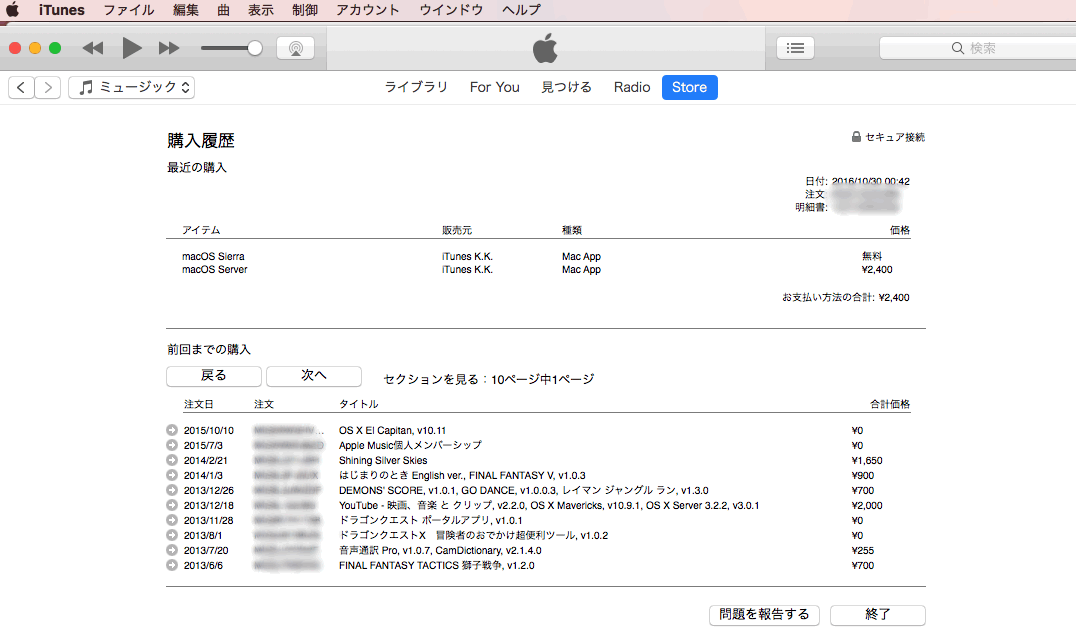1076x635 pixels.
Task: Open details arrow for the 2013/6/6 order
Action: (172, 566)
